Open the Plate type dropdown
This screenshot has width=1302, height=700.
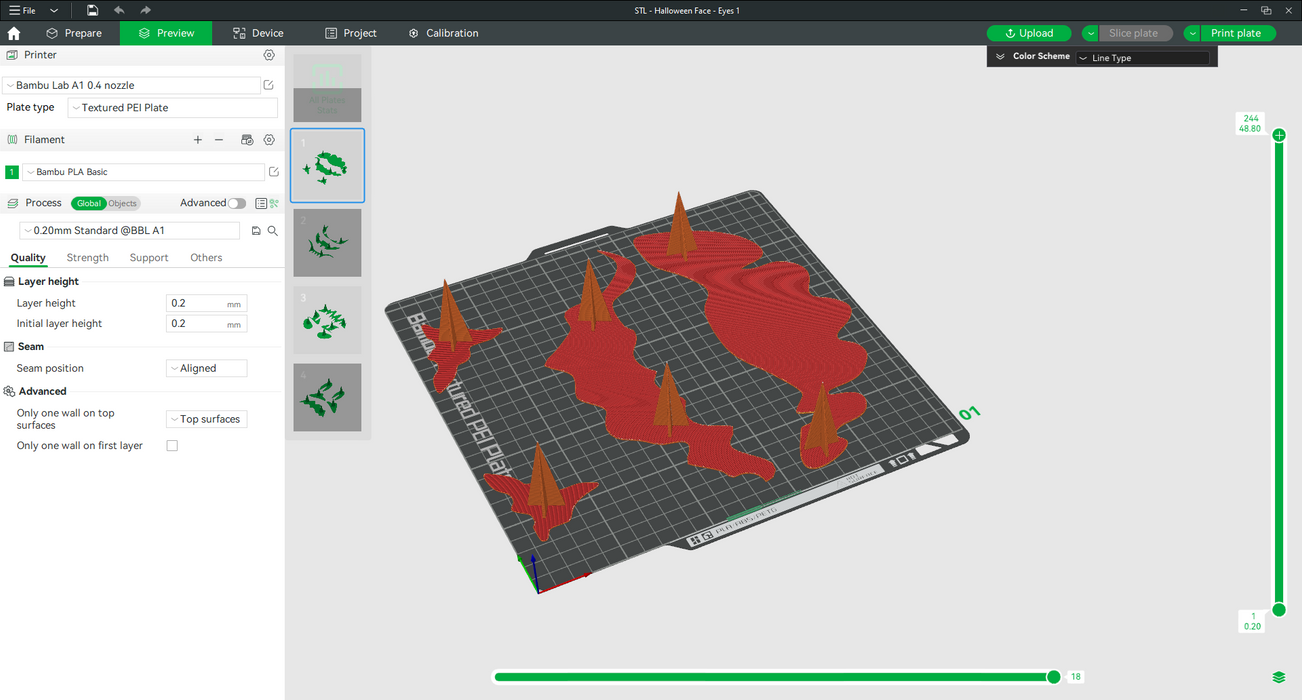(x=171, y=108)
